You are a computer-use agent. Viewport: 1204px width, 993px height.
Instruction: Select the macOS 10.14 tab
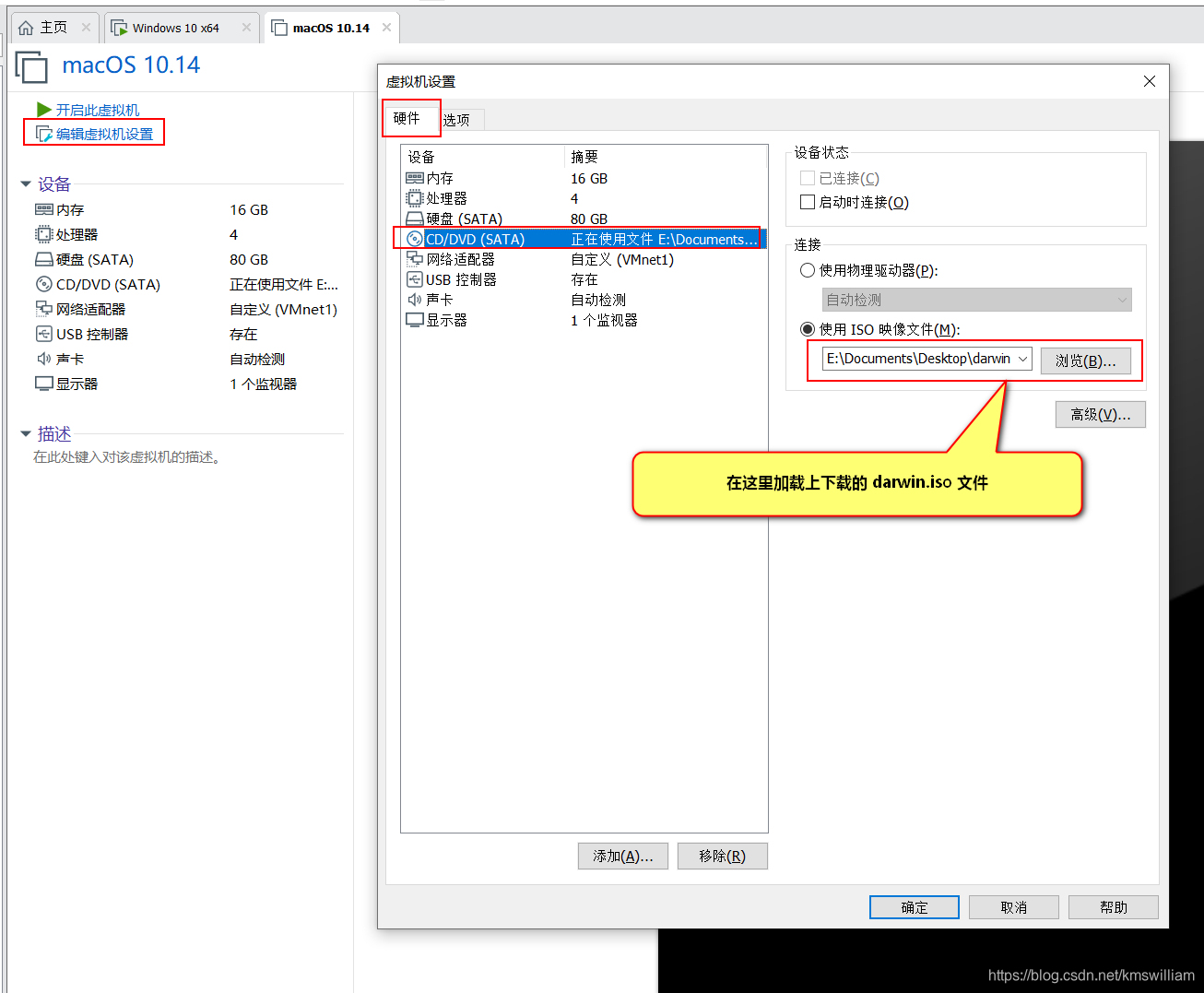tap(331, 28)
